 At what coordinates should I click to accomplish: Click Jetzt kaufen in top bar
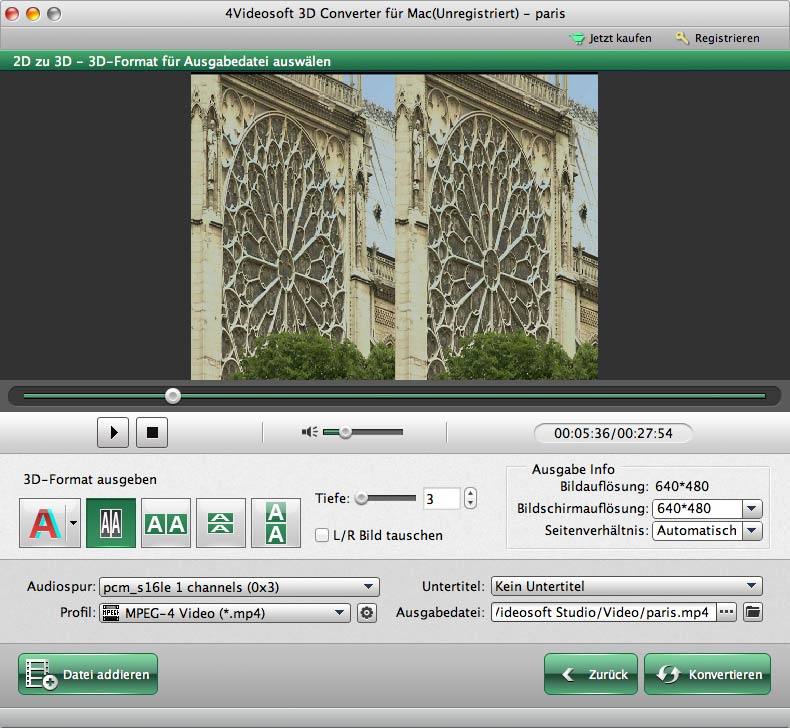(x=610, y=38)
